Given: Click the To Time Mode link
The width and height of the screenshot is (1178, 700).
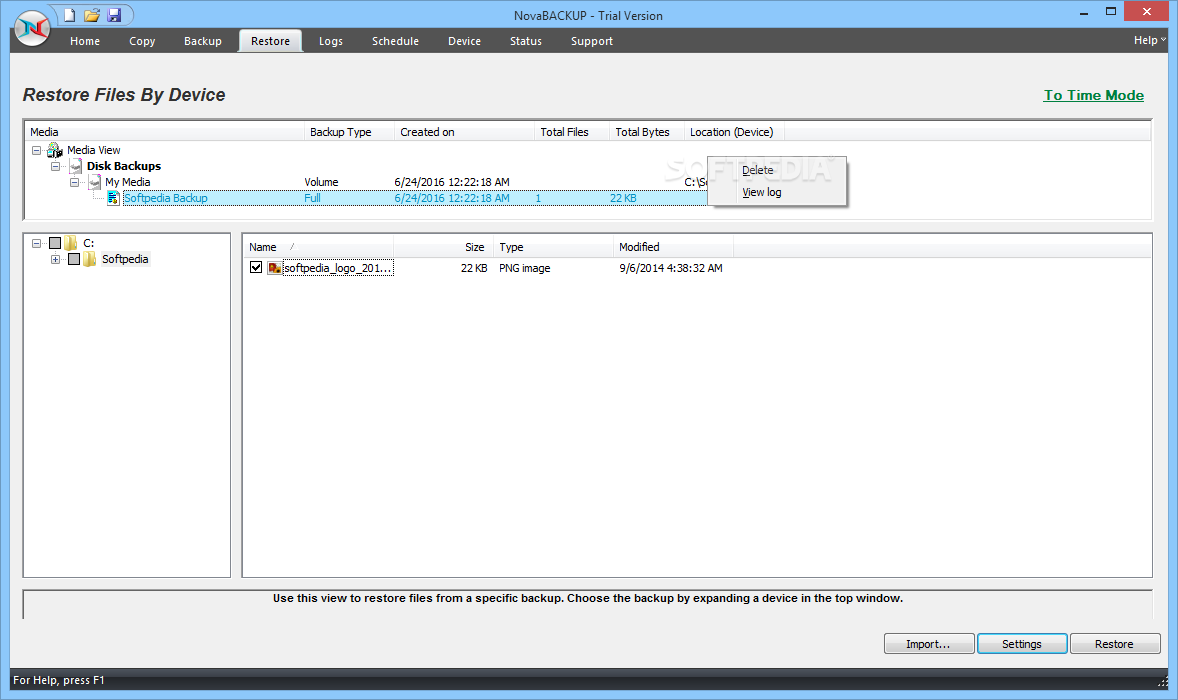Looking at the screenshot, I should tap(1094, 95).
